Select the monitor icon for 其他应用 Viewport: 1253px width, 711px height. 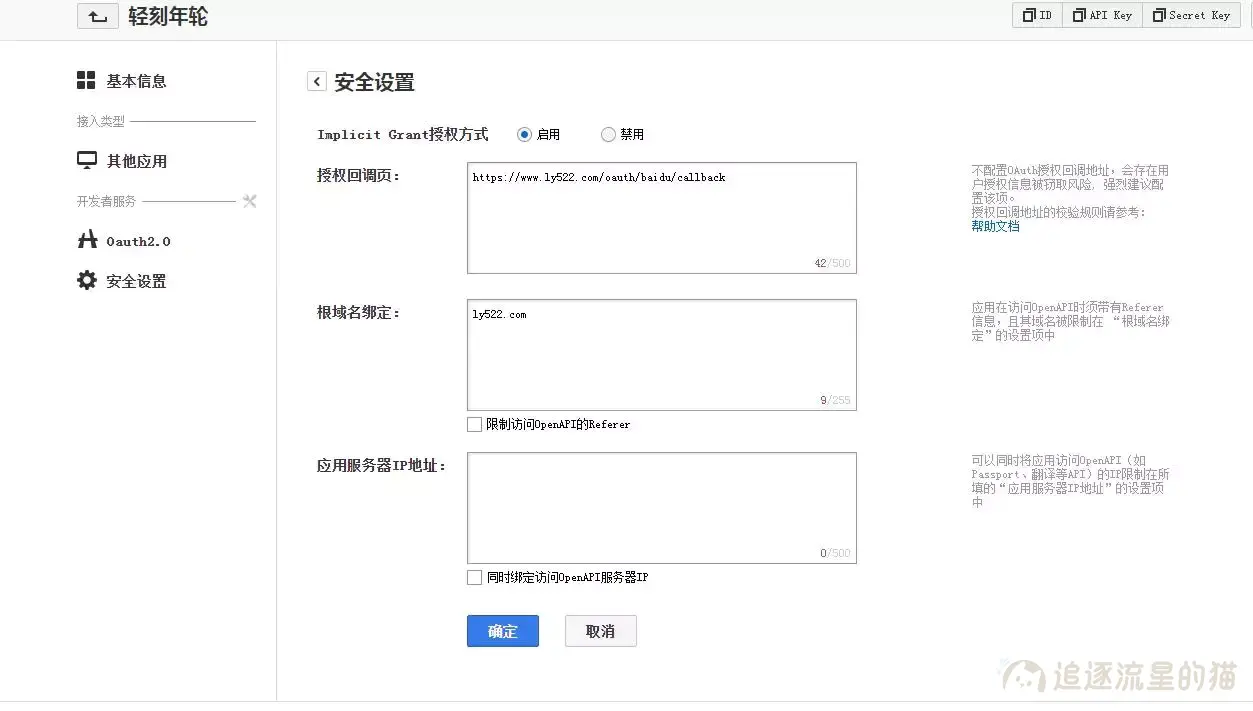87,160
